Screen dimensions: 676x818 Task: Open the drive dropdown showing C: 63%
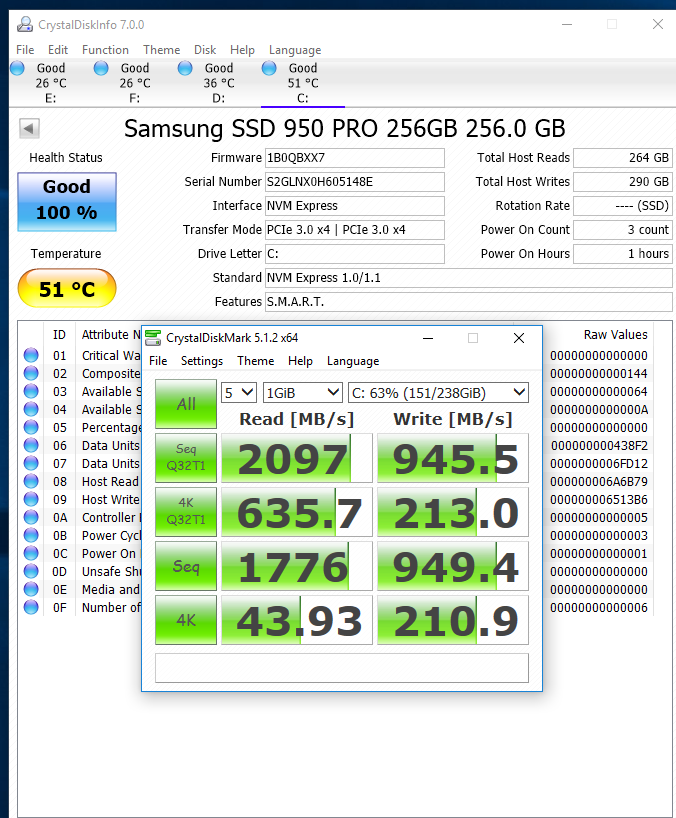438,393
